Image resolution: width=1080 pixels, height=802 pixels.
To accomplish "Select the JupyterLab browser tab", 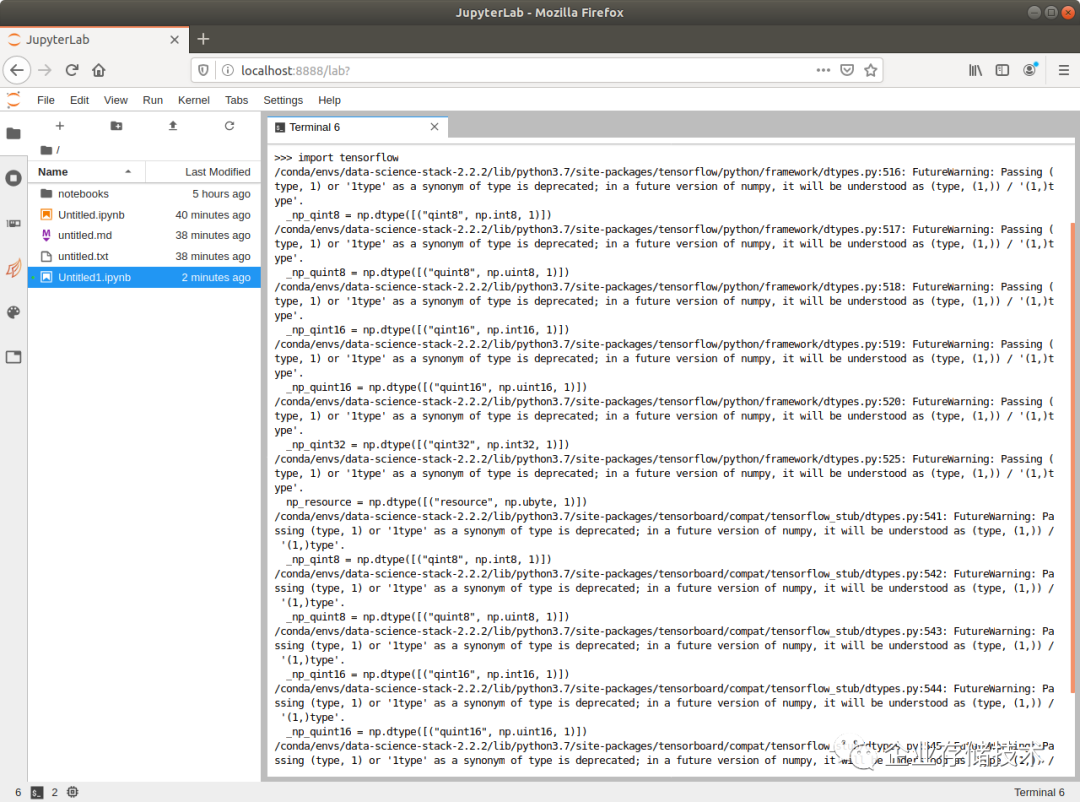I will 94,39.
